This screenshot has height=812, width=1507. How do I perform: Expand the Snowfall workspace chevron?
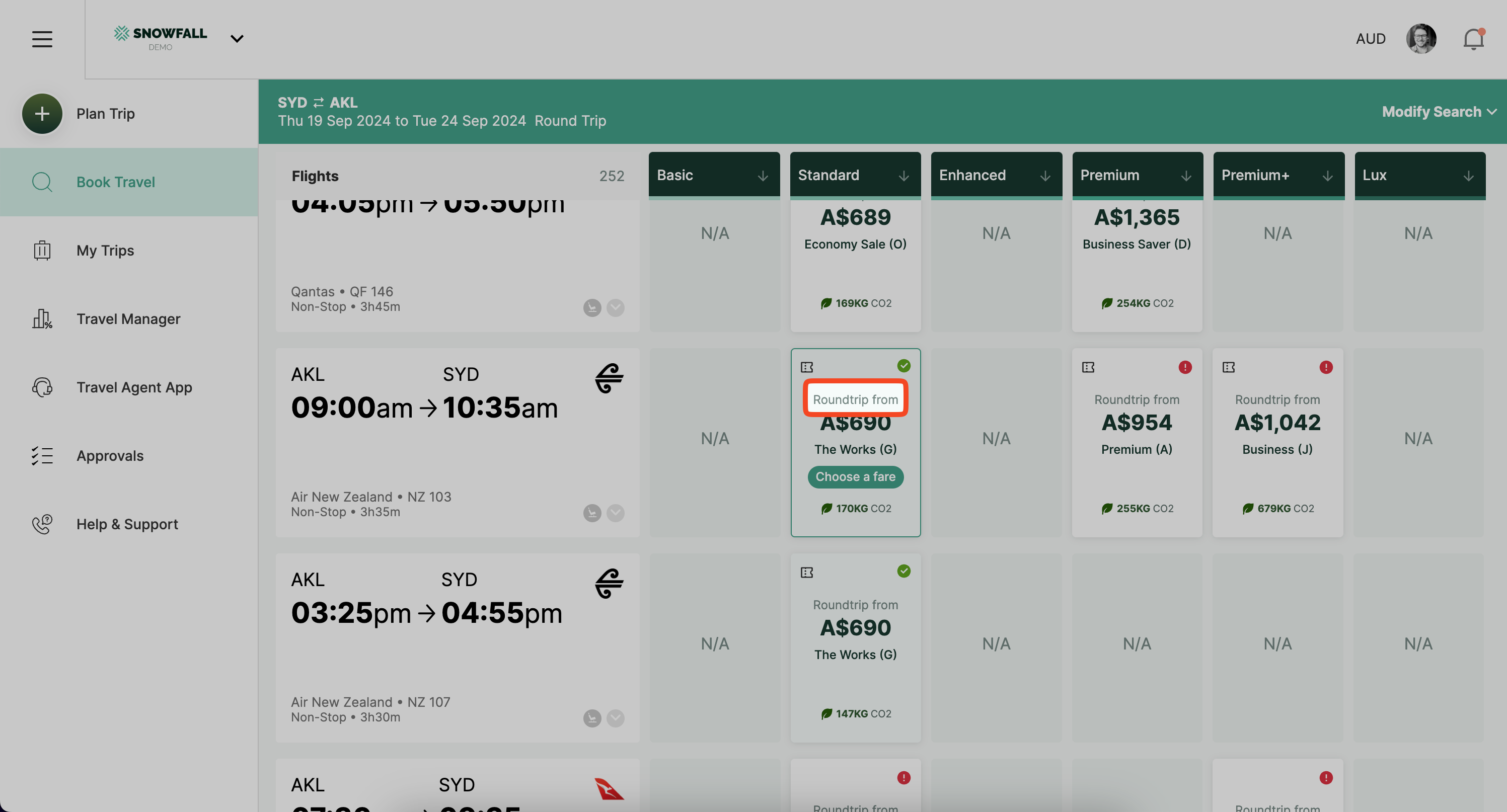click(237, 39)
